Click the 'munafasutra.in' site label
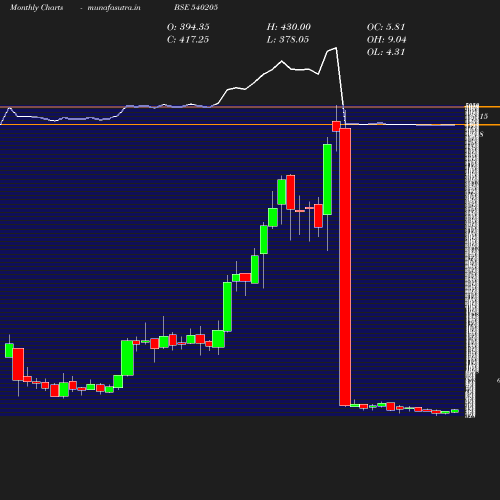The width and height of the screenshot is (500, 500). (114, 7)
